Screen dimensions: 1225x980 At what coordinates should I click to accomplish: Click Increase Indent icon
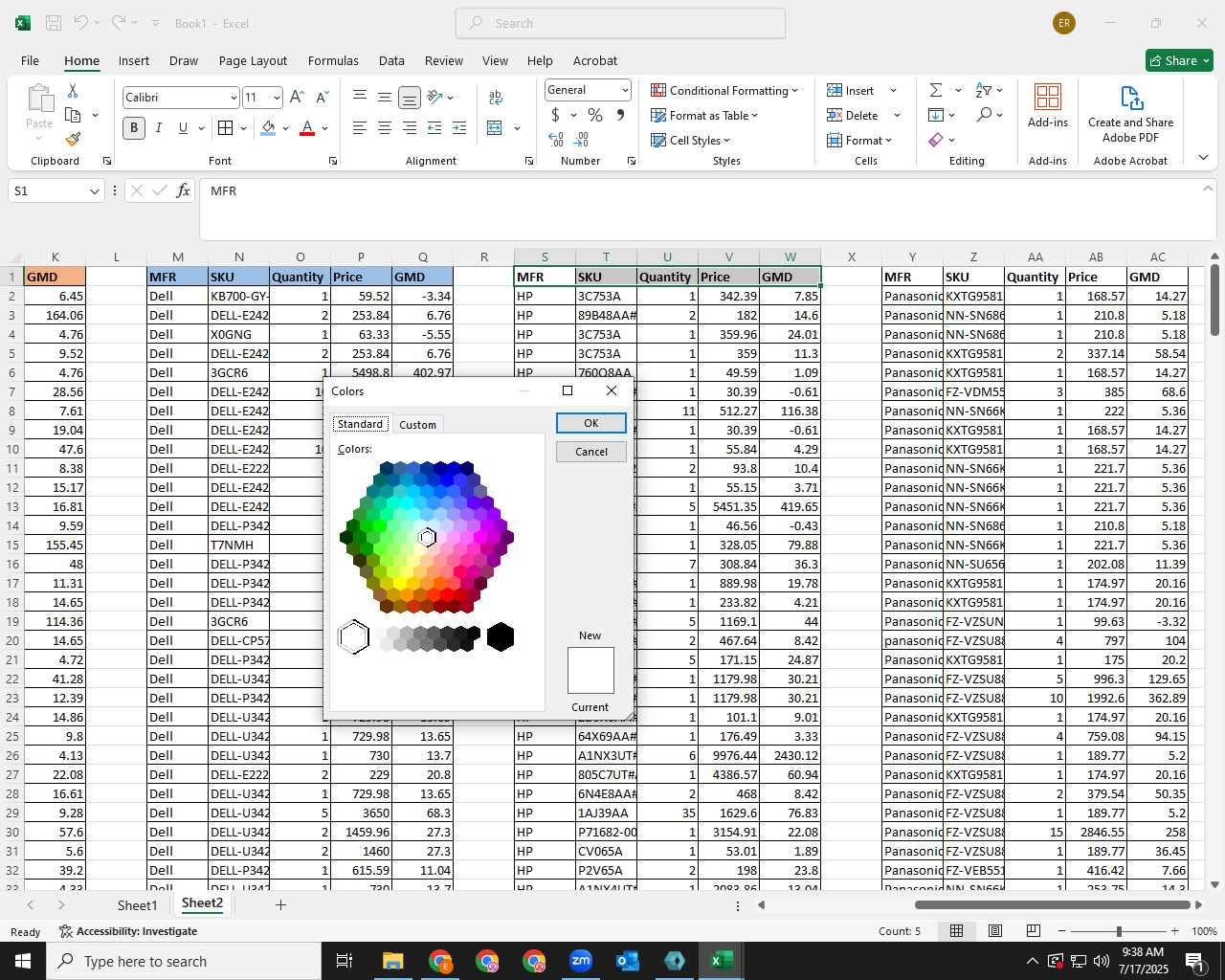click(459, 127)
